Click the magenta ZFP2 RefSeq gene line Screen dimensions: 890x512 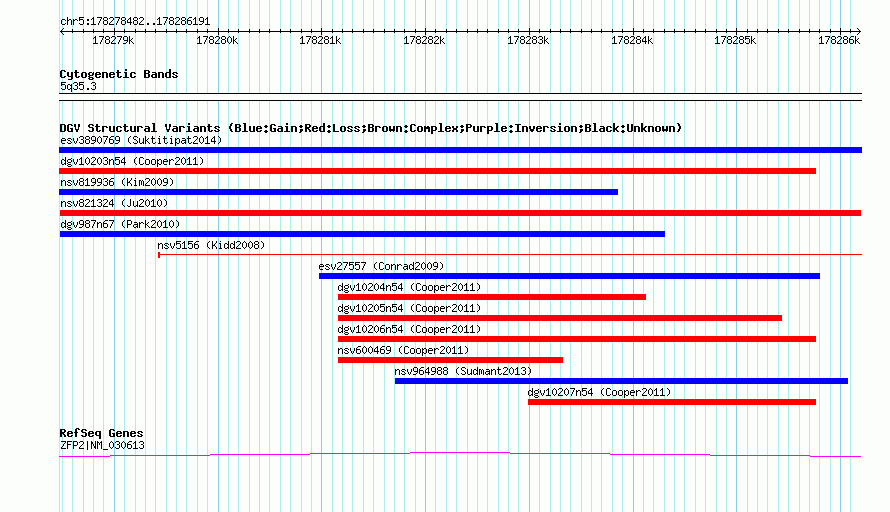(460, 454)
